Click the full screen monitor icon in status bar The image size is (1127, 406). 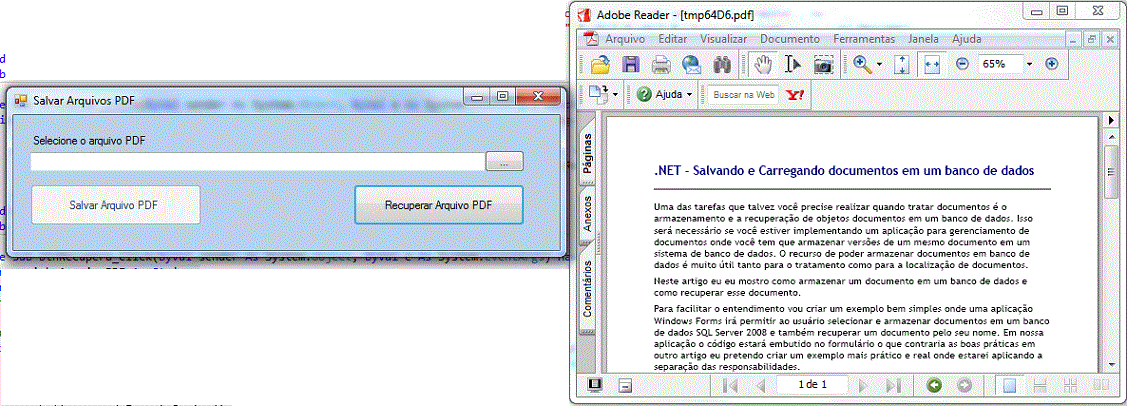(595, 386)
